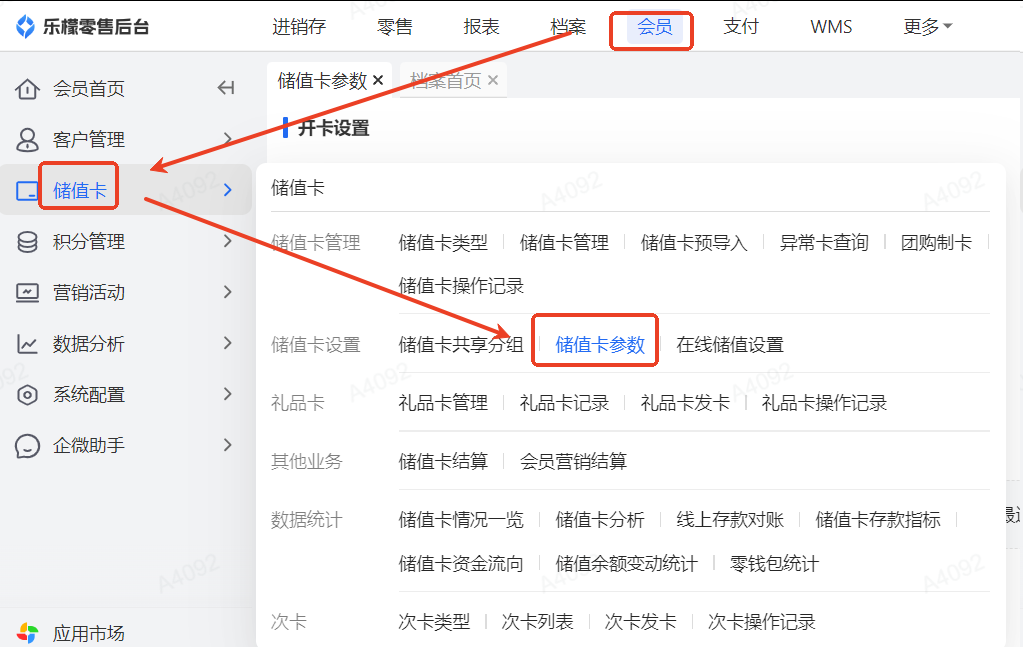Close the 储值卡参数 tab
This screenshot has height=647, width=1023.
[378, 80]
